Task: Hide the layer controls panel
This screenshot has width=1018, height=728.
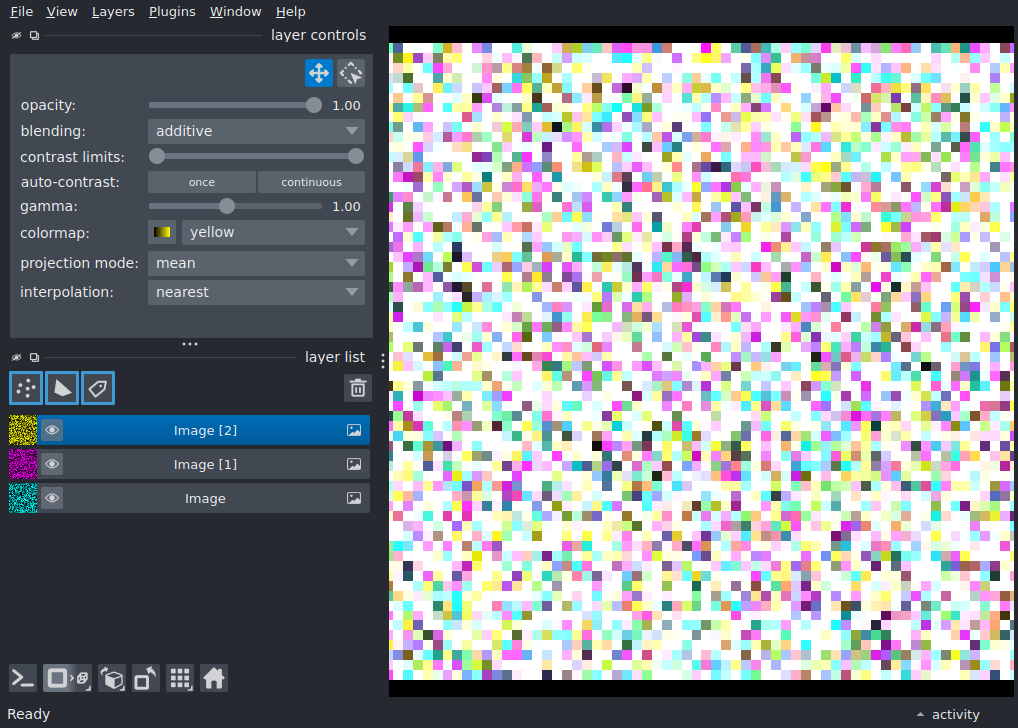Action: coord(16,36)
